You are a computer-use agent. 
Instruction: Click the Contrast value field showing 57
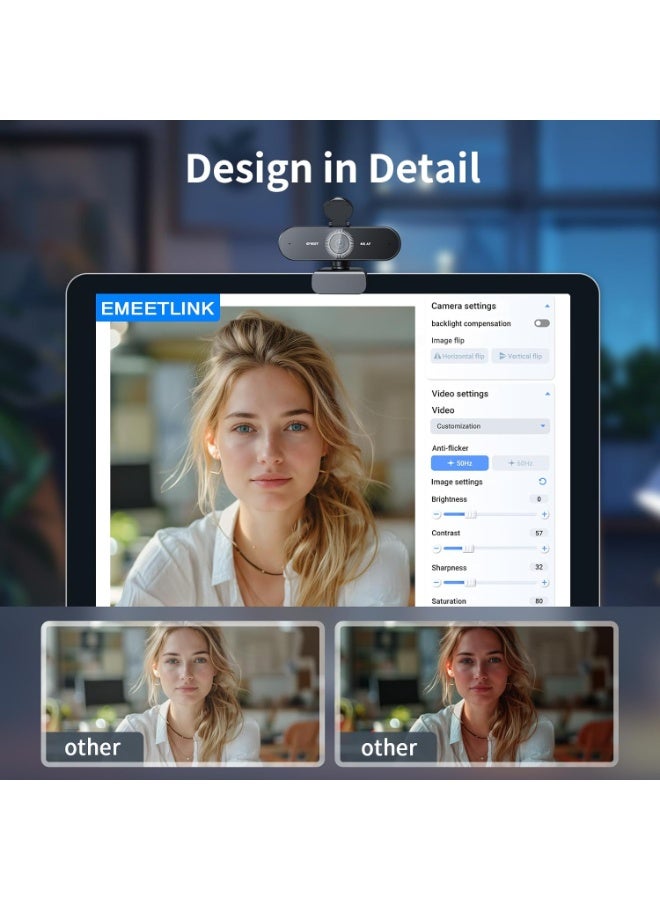pos(539,533)
